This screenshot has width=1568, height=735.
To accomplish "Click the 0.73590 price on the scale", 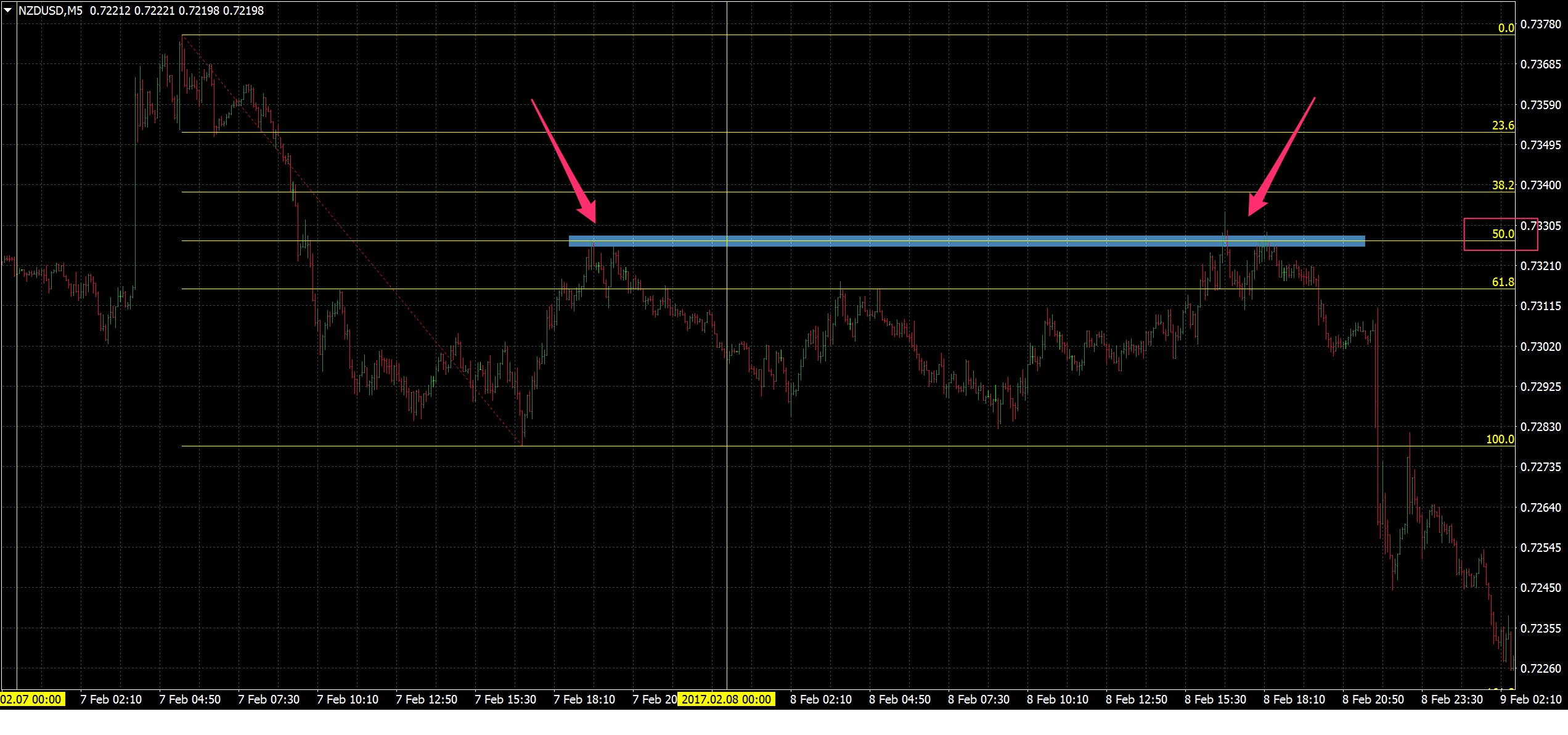I will [x=1541, y=105].
